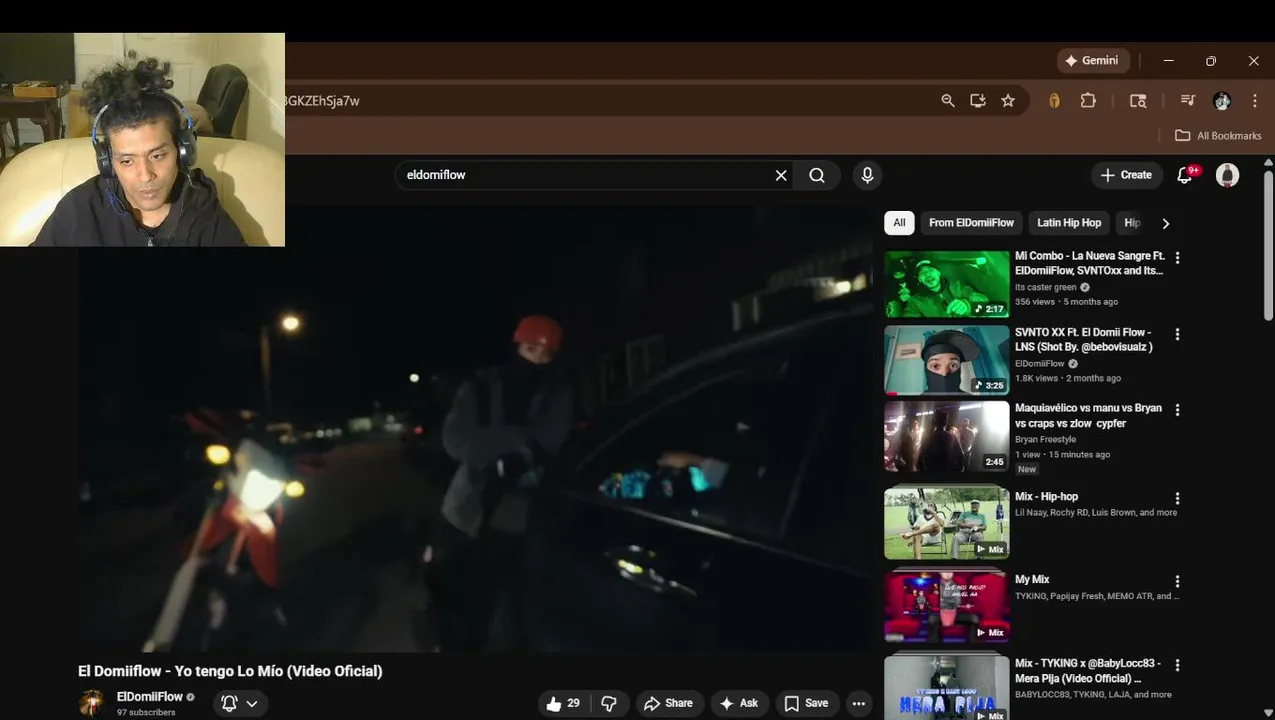Open options menu for Mix - Hip-hop
The image size is (1275, 720).
click(x=1177, y=498)
